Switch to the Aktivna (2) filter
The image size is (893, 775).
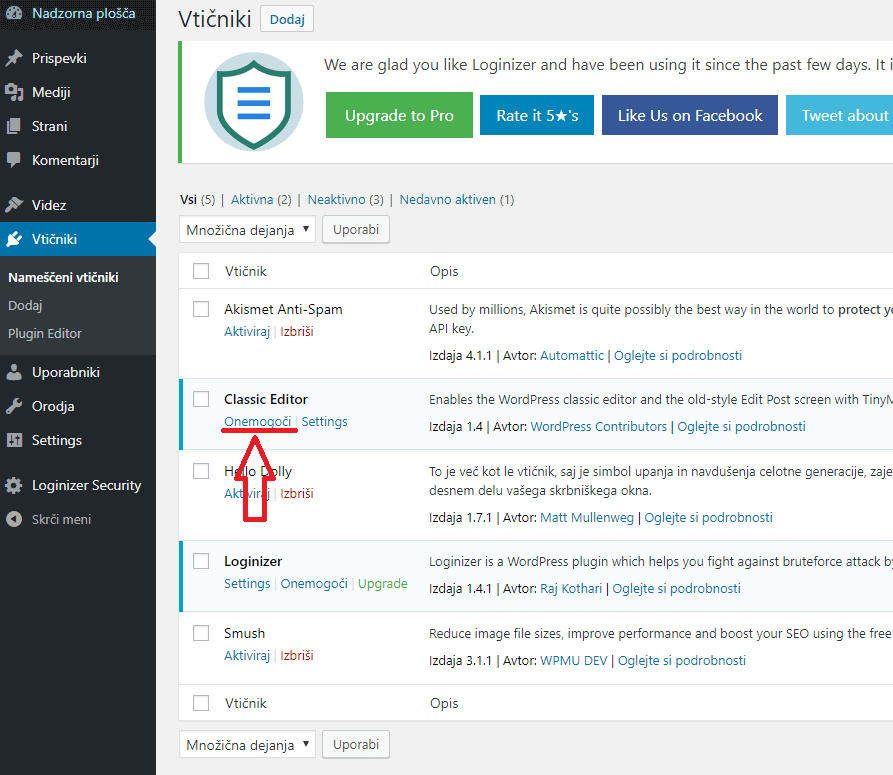click(261, 200)
